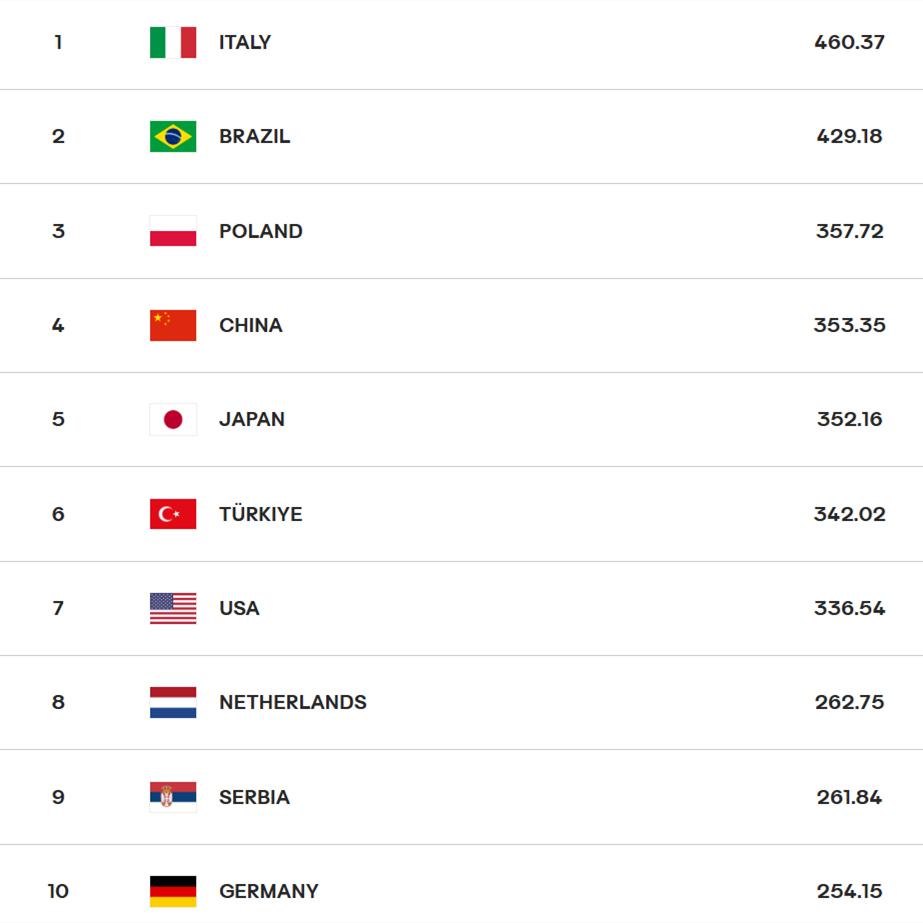The height and width of the screenshot is (923, 923).
Task: Select the Poland flag icon
Action: click(x=173, y=231)
